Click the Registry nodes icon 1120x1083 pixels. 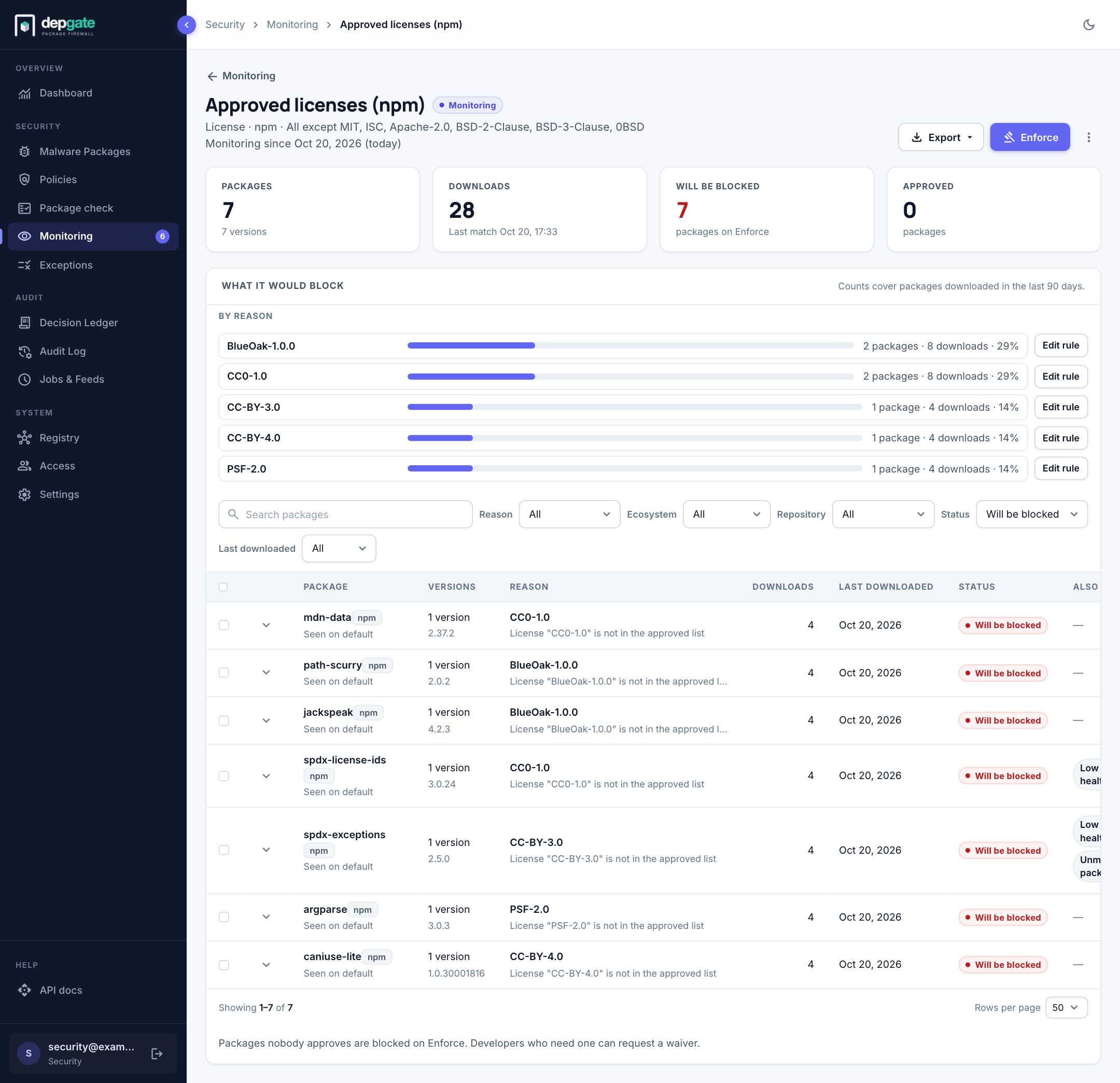point(24,438)
